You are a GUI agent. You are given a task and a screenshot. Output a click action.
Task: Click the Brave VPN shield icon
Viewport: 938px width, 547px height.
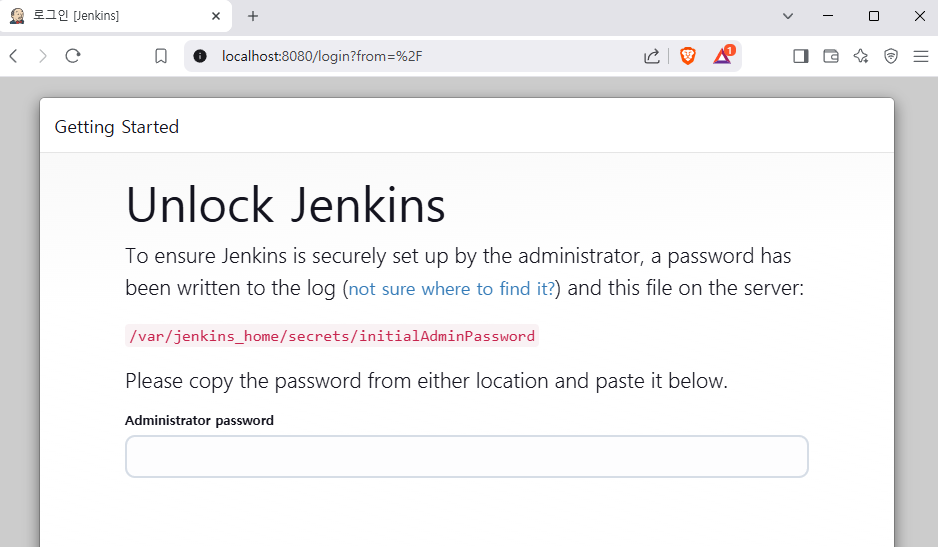click(x=891, y=56)
